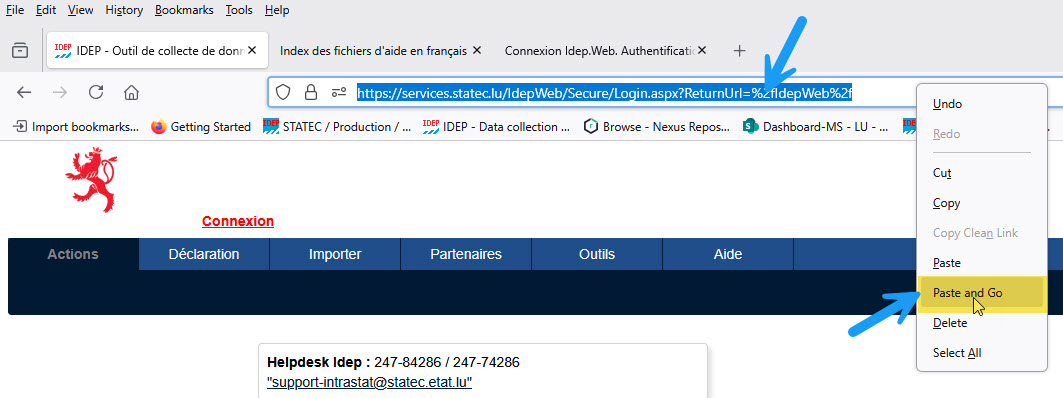1063x398 pixels.
Task: Open STATEC / Production bookmark
Action: (337, 126)
